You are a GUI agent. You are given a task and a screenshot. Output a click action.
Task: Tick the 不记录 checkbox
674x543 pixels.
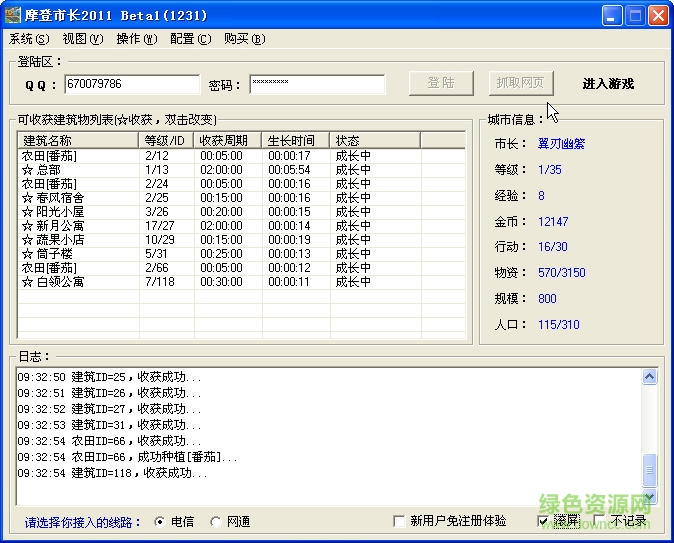click(599, 522)
